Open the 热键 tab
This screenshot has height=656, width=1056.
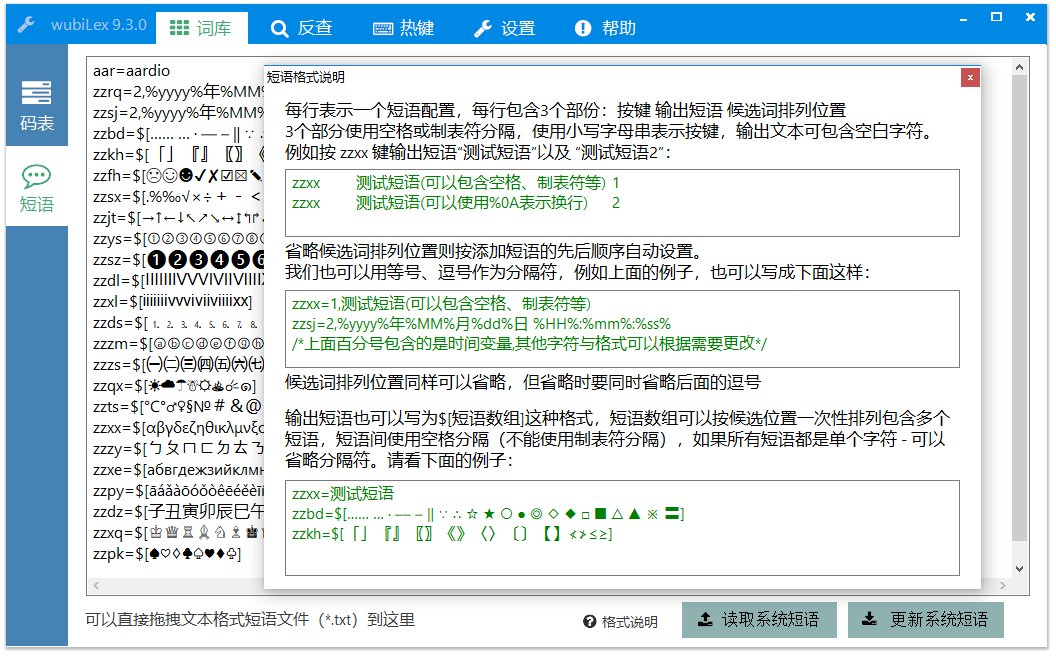(x=404, y=28)
